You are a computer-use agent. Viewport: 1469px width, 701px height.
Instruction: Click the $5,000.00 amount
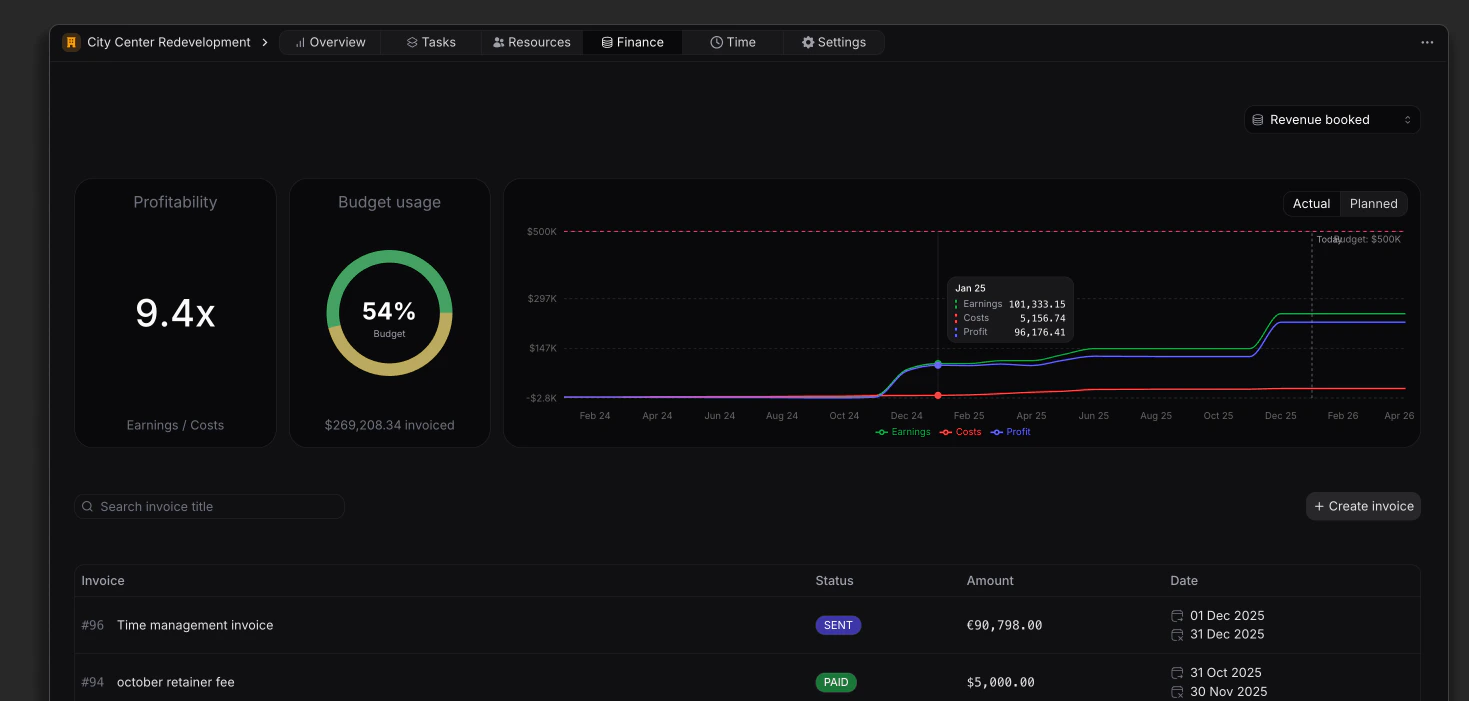click(1000, 682)
